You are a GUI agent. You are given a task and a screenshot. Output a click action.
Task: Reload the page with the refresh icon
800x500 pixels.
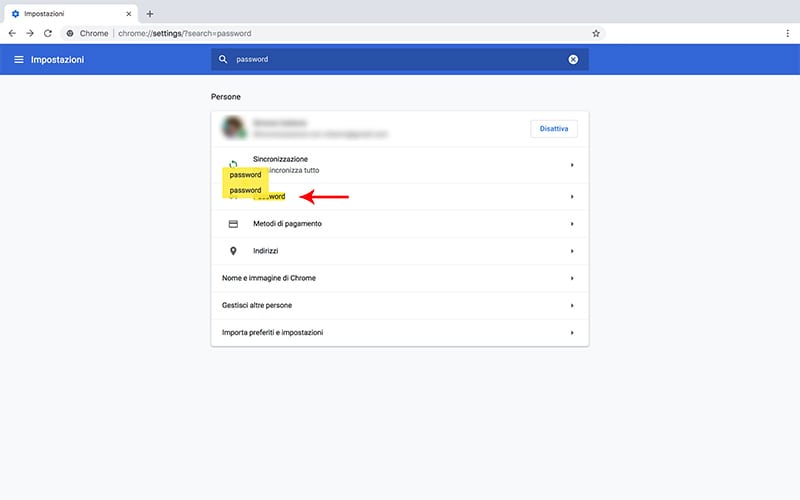(x=48, y=33)
